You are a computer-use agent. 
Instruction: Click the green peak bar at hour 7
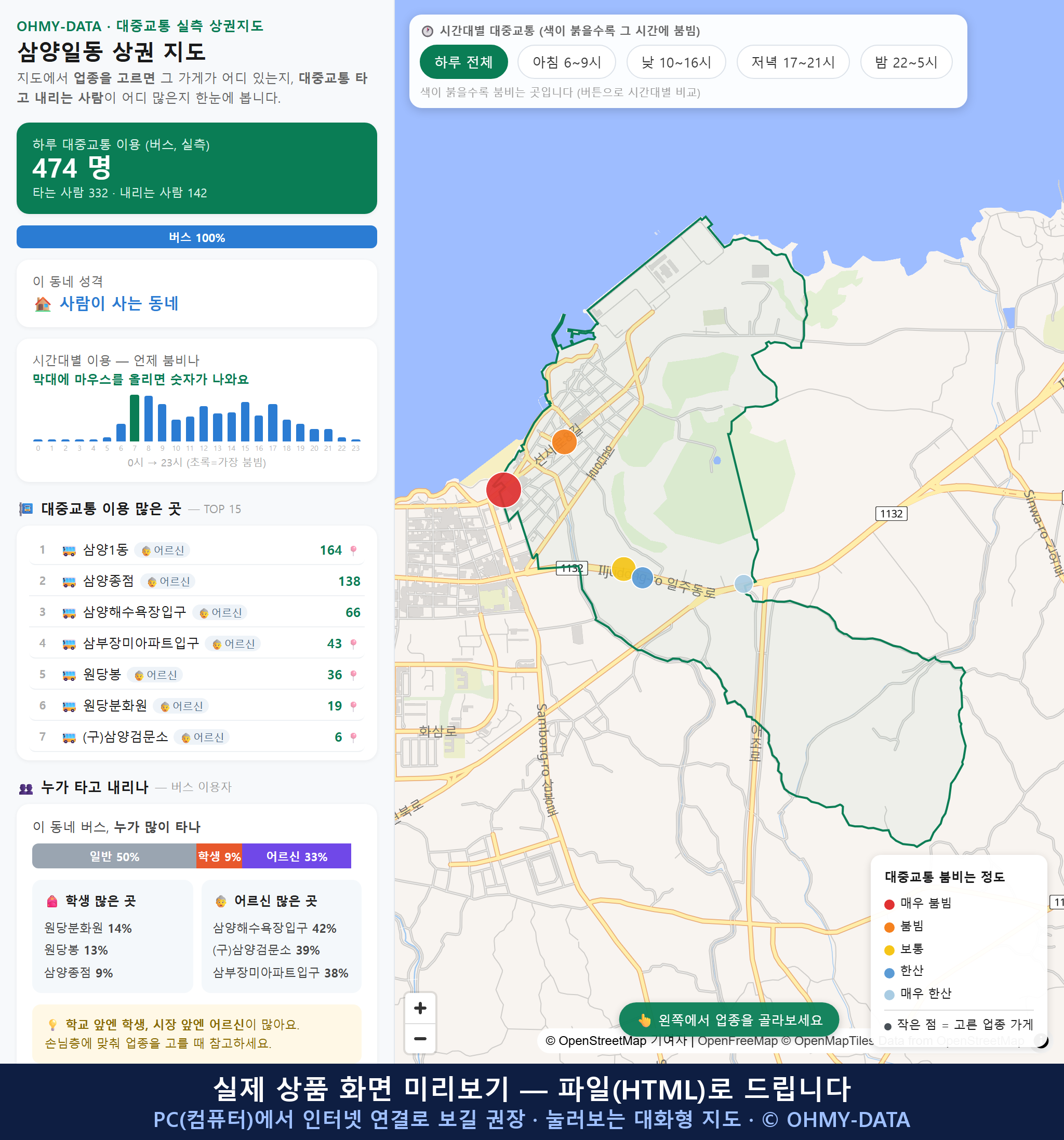pyautogui.click(x=134, y=418)
